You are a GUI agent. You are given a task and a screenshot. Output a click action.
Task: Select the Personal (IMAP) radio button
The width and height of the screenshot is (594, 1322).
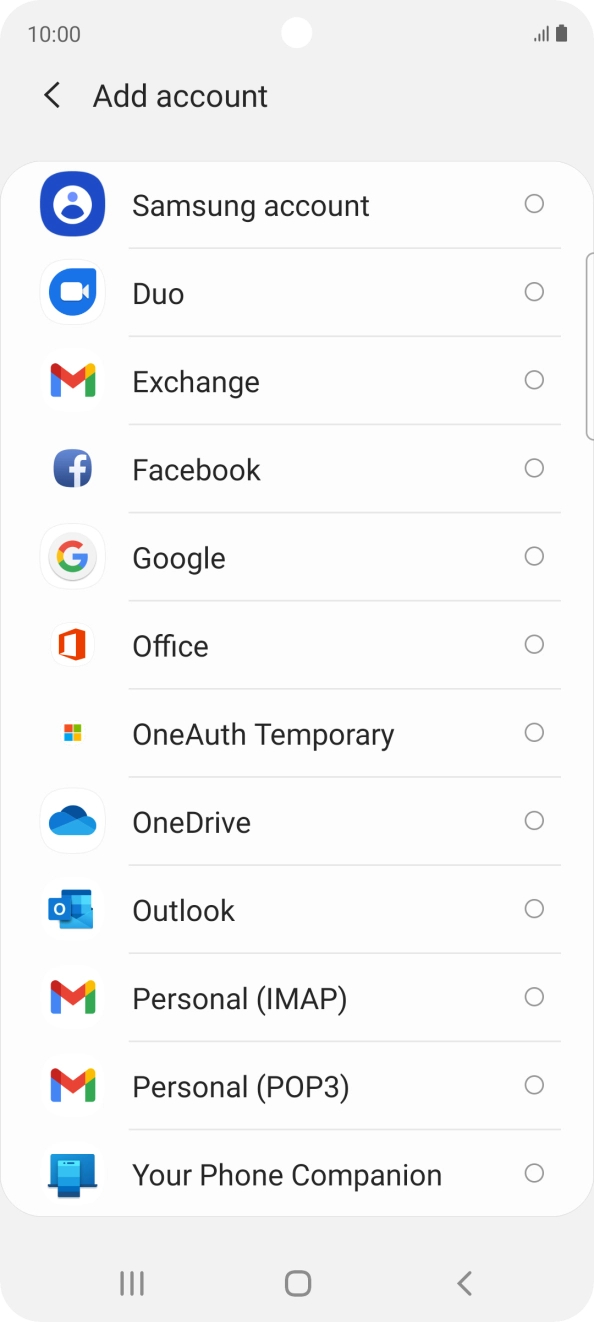click(535, 997)
